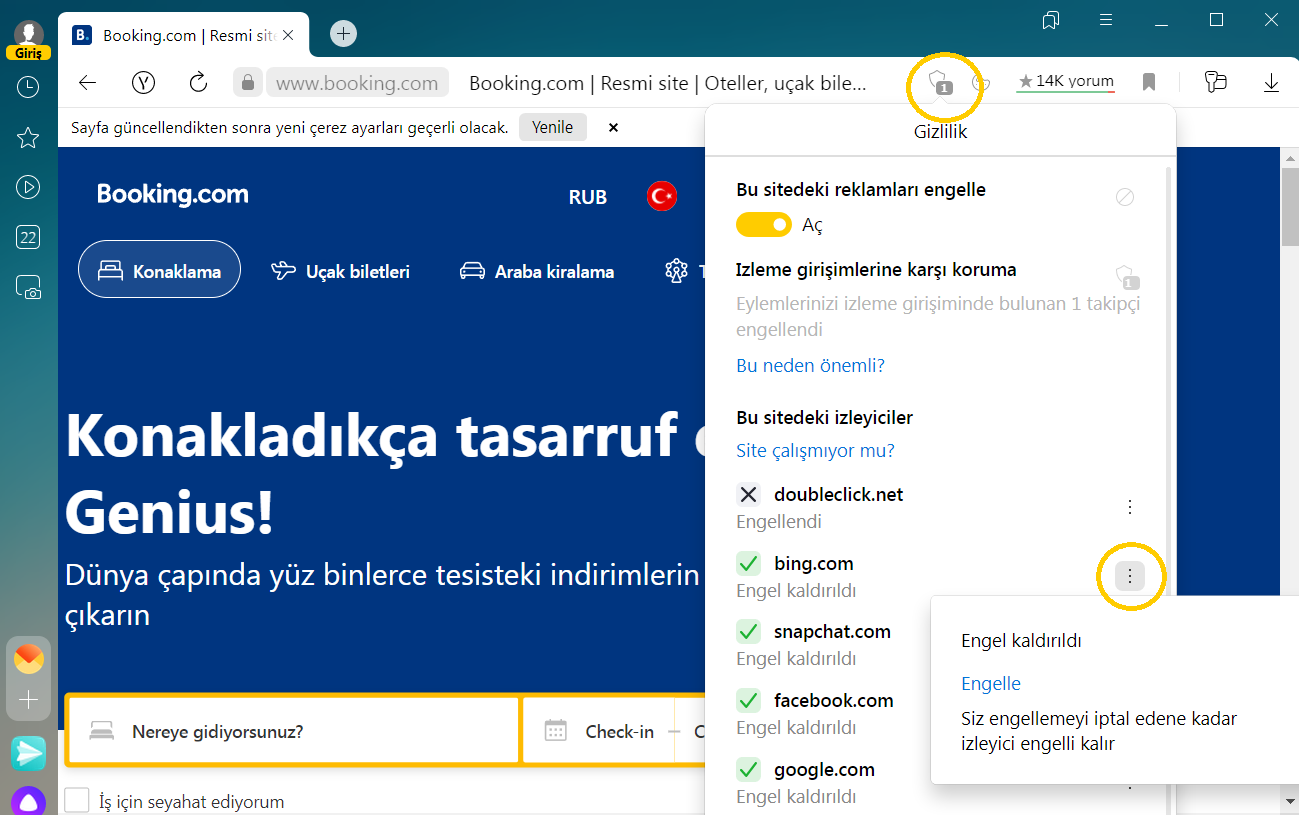The image size is (1299, 815).
Task: Open the privacy shield icon in address bar
Action: [940, 82]
